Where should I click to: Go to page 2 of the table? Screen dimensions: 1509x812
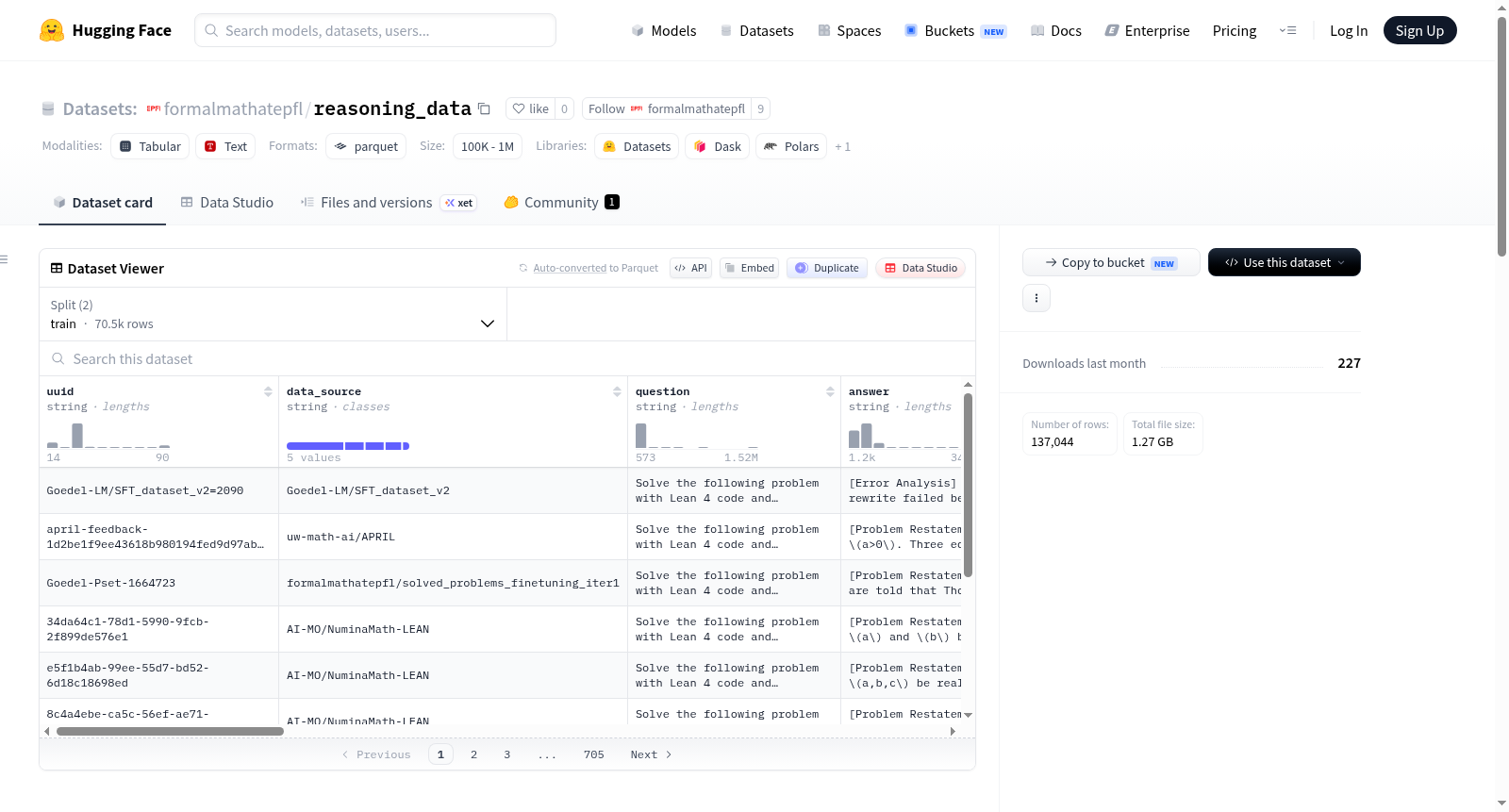473,754
